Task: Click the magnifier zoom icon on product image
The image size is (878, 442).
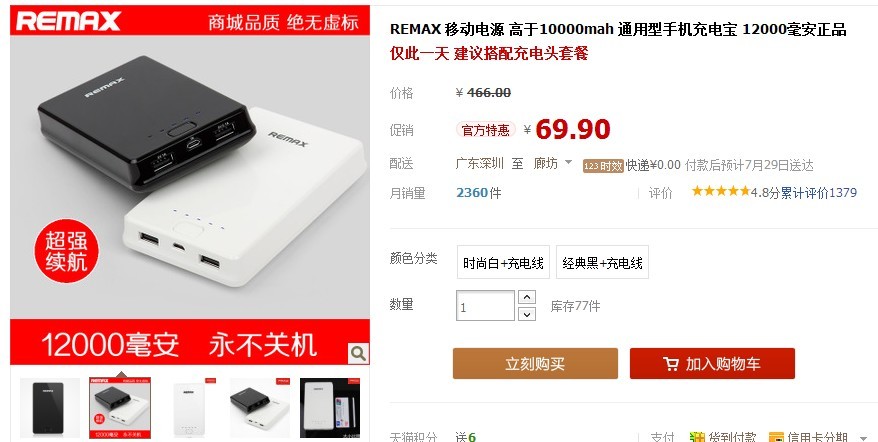Action: click(x=358, y=353)
